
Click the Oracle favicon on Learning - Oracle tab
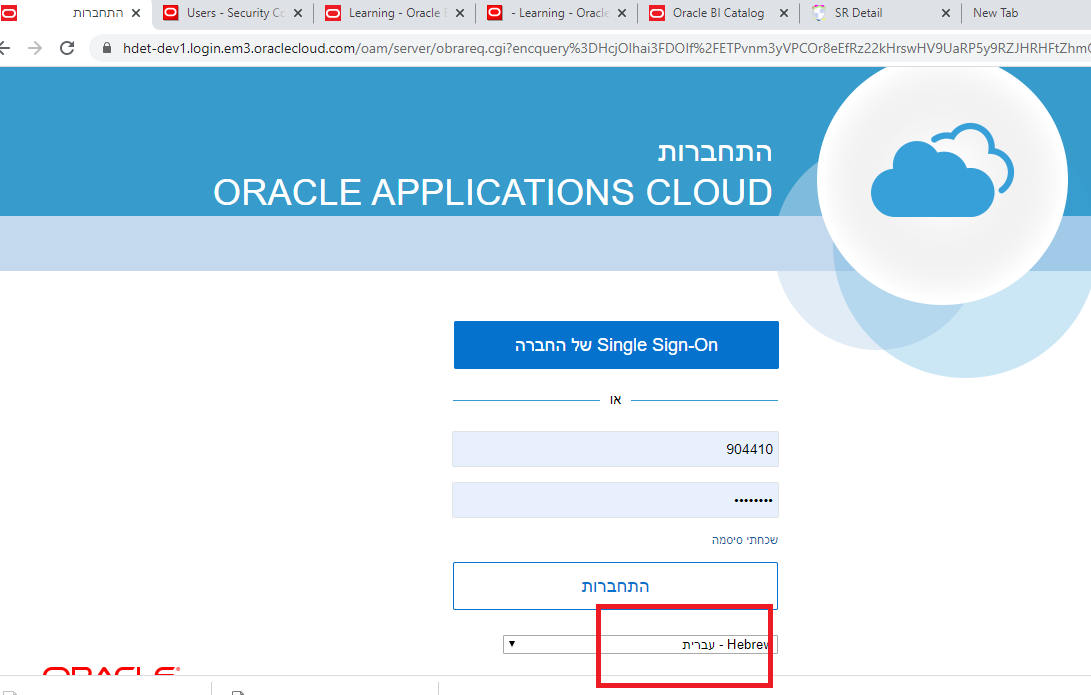(x=333, y=13)
